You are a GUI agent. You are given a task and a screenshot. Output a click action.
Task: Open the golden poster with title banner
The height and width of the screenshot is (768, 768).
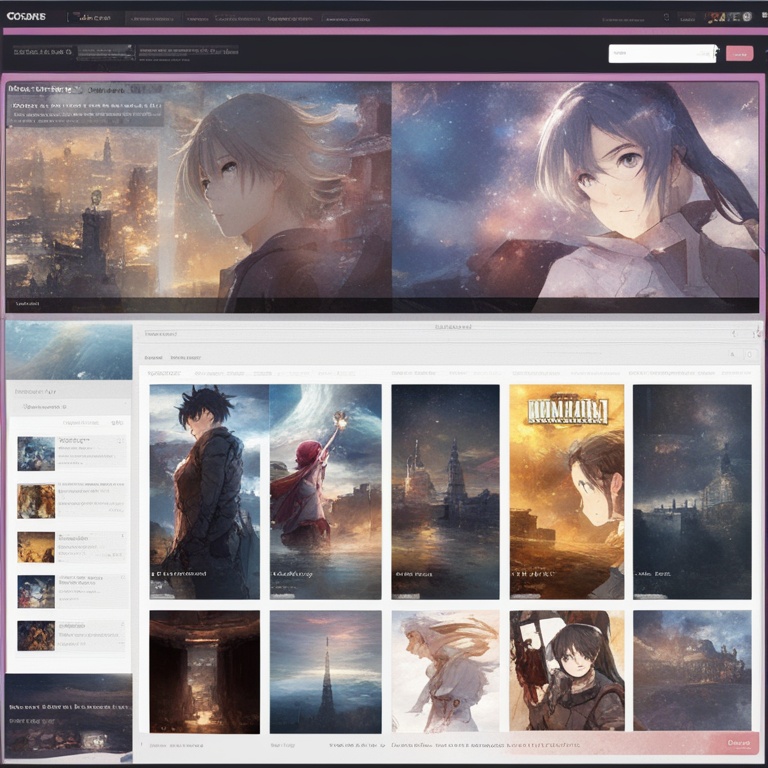click(567, 491)
